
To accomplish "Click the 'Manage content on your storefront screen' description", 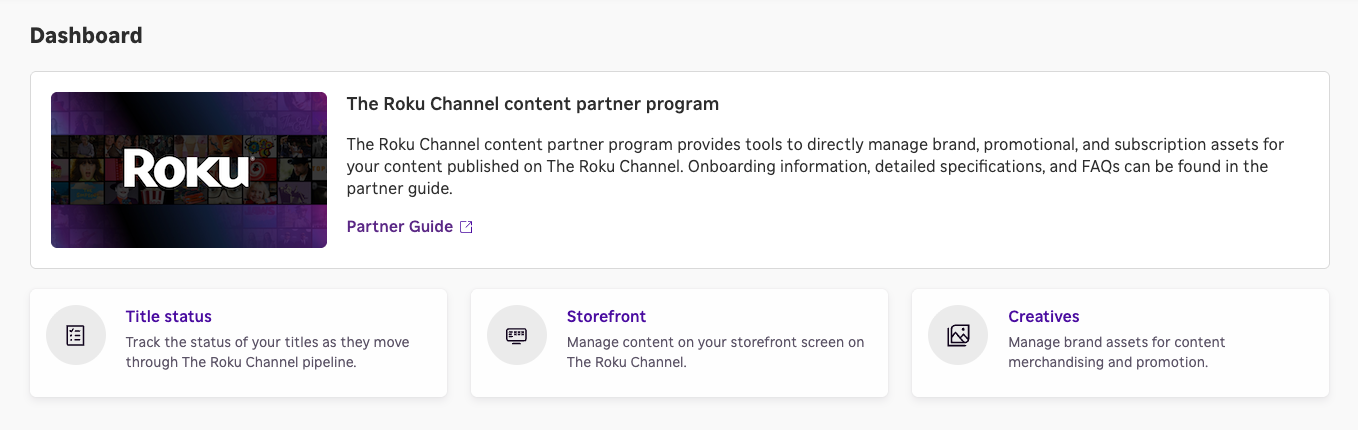I will coord(716,352).
